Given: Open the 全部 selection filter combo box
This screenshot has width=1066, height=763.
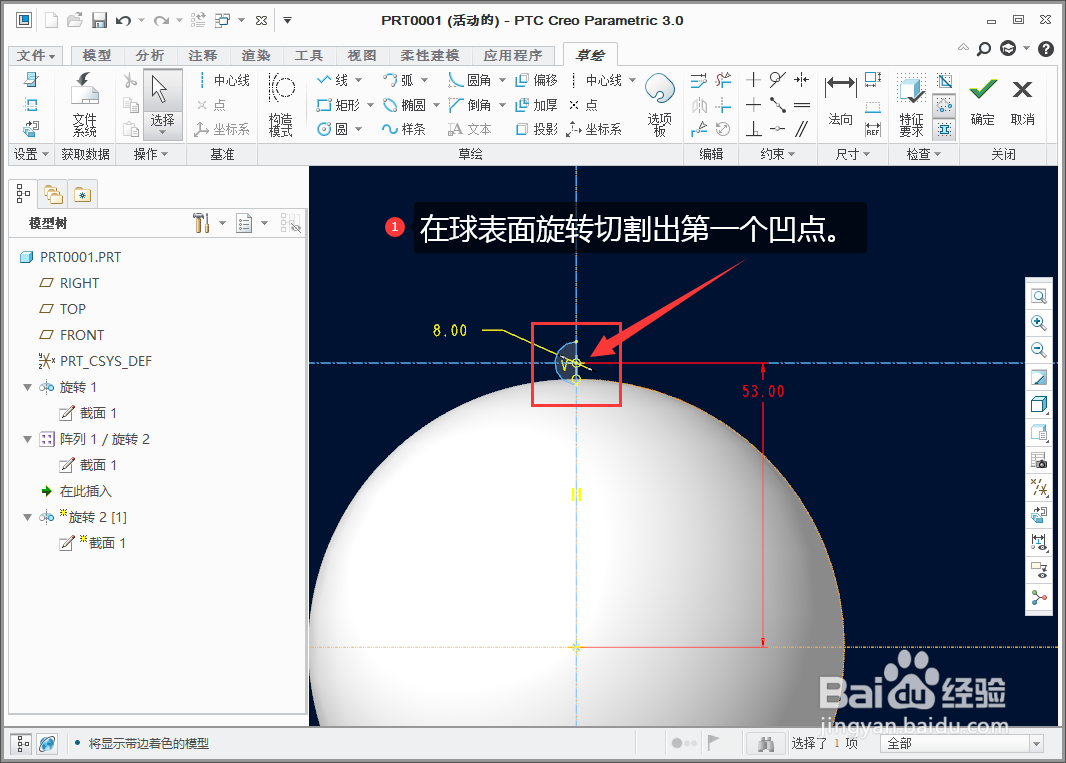Looking at the screenshot, I should 961,744.
